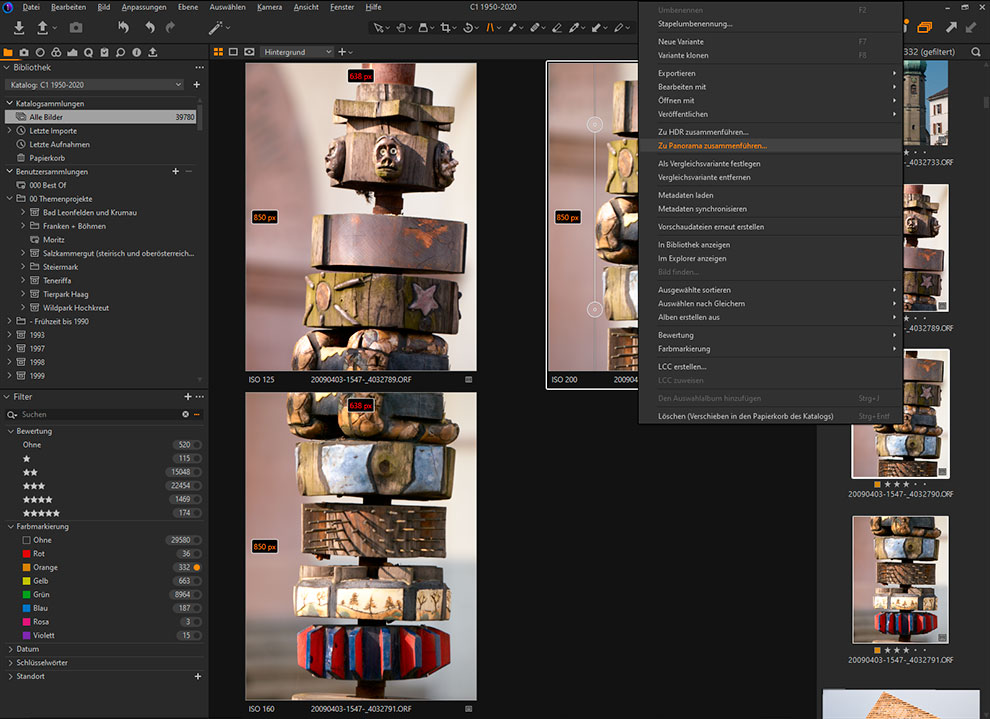Open the Color three-circles tool tab
Viewport: 990px width, 719px height.
click(x=56, y=52)
